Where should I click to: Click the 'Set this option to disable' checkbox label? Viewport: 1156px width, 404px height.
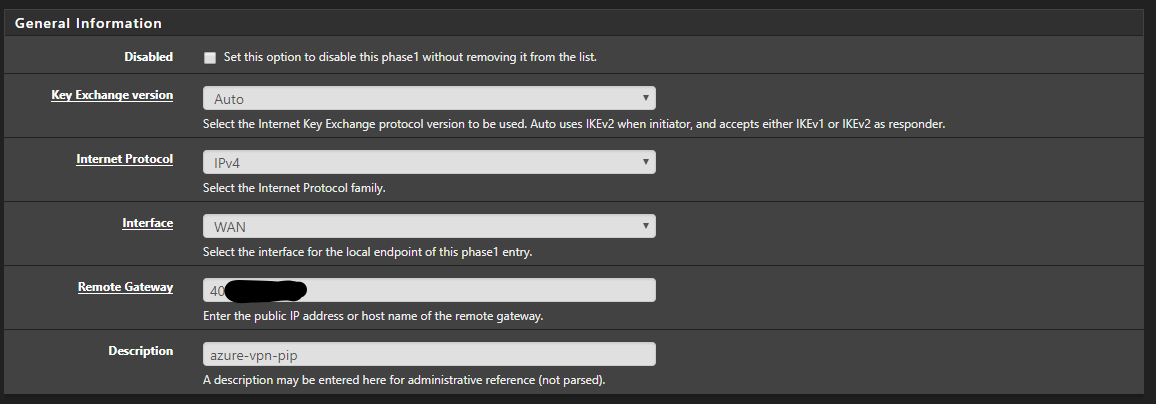410,57
